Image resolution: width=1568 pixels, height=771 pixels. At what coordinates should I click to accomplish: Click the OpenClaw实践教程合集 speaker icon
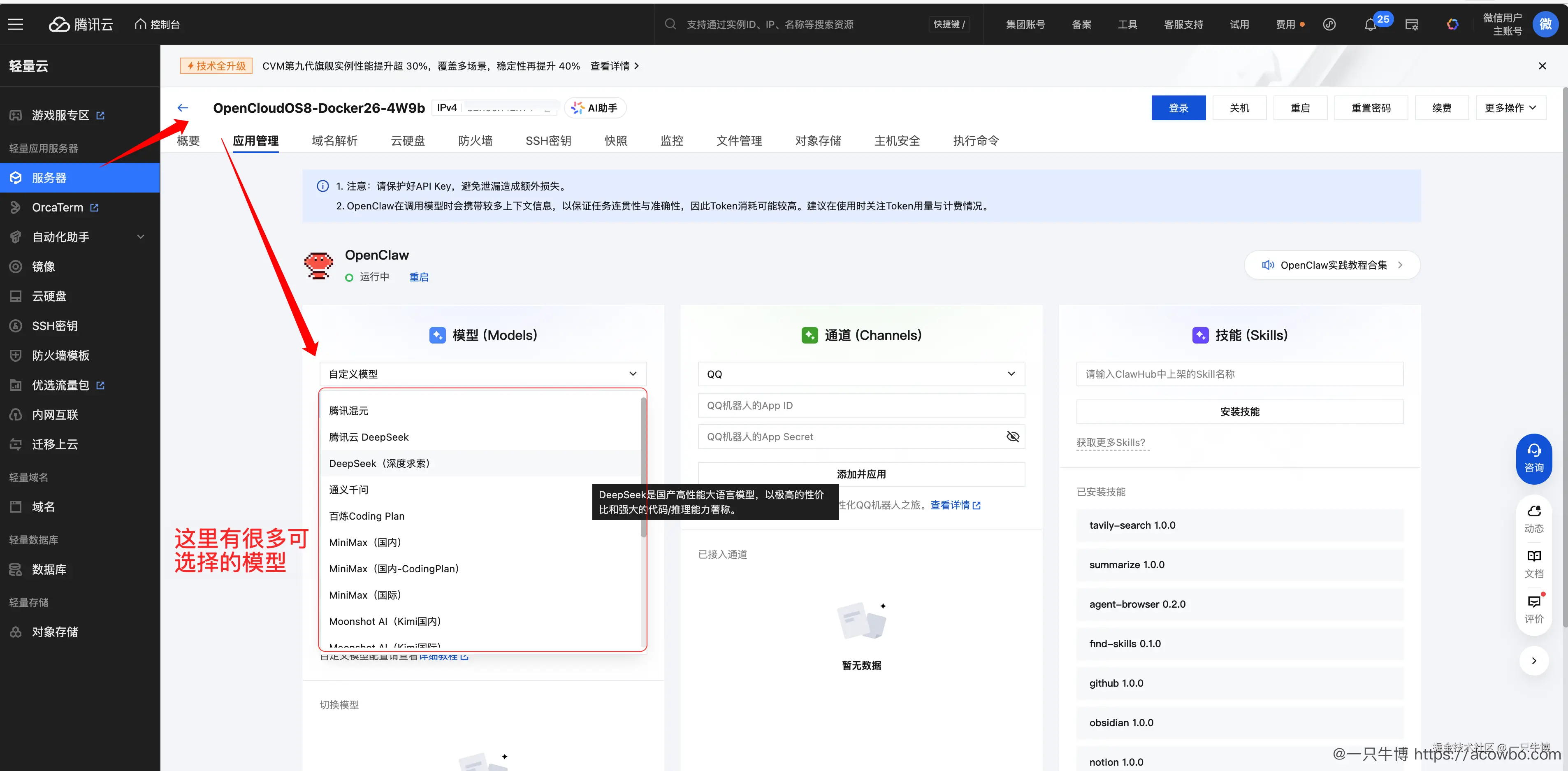pyautogui.click(x=1269, y=265)
